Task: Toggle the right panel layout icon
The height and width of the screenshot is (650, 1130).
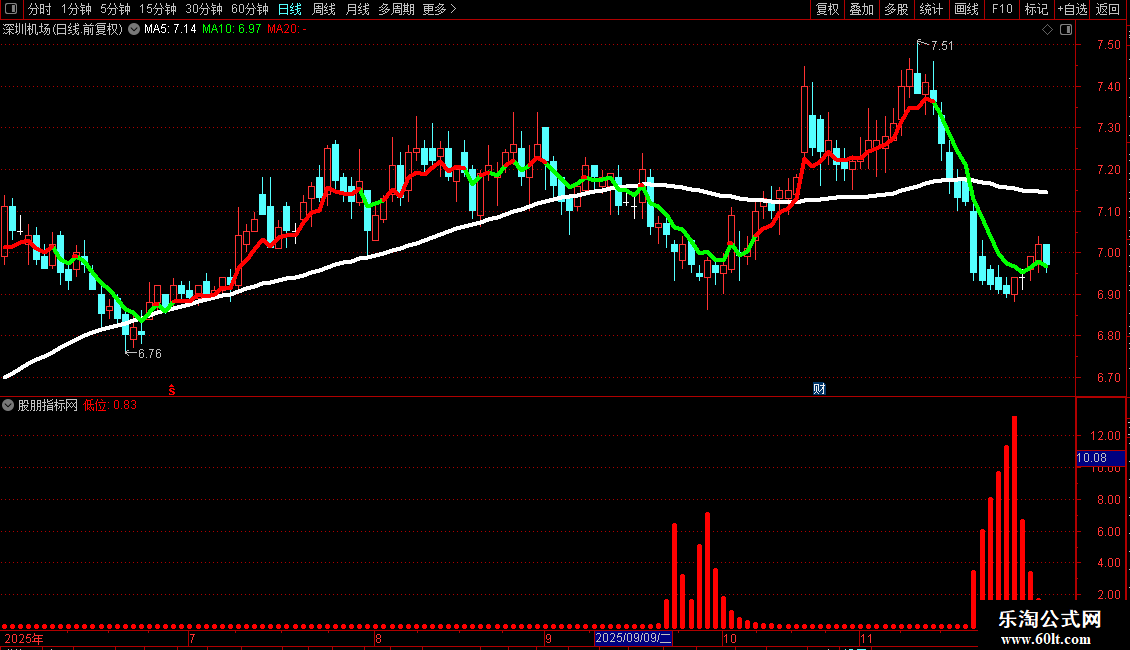Action: (x=1066, y=30)
